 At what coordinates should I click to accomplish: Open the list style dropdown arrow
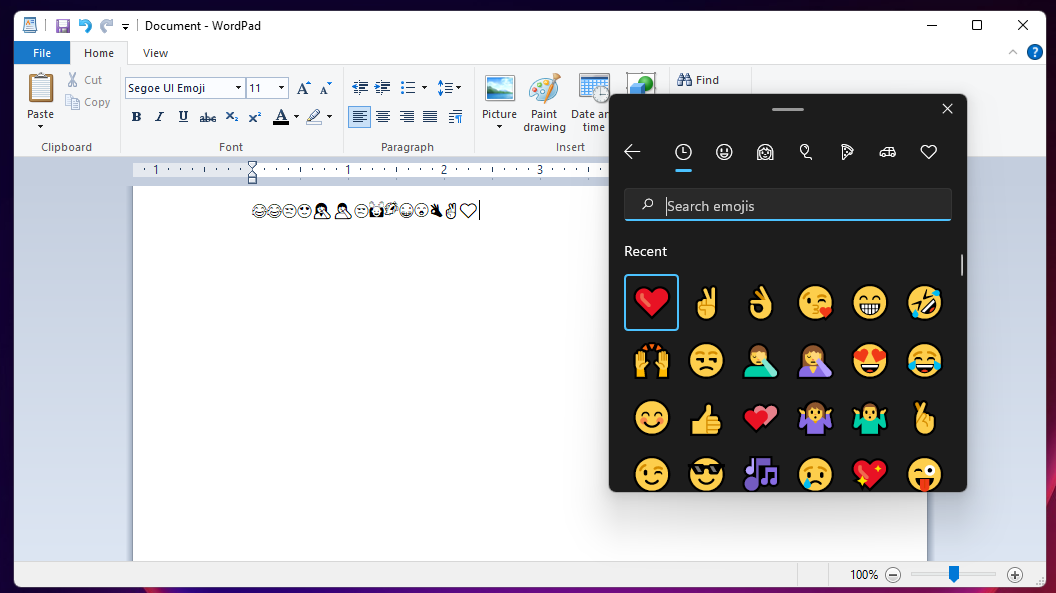[424, 88]
